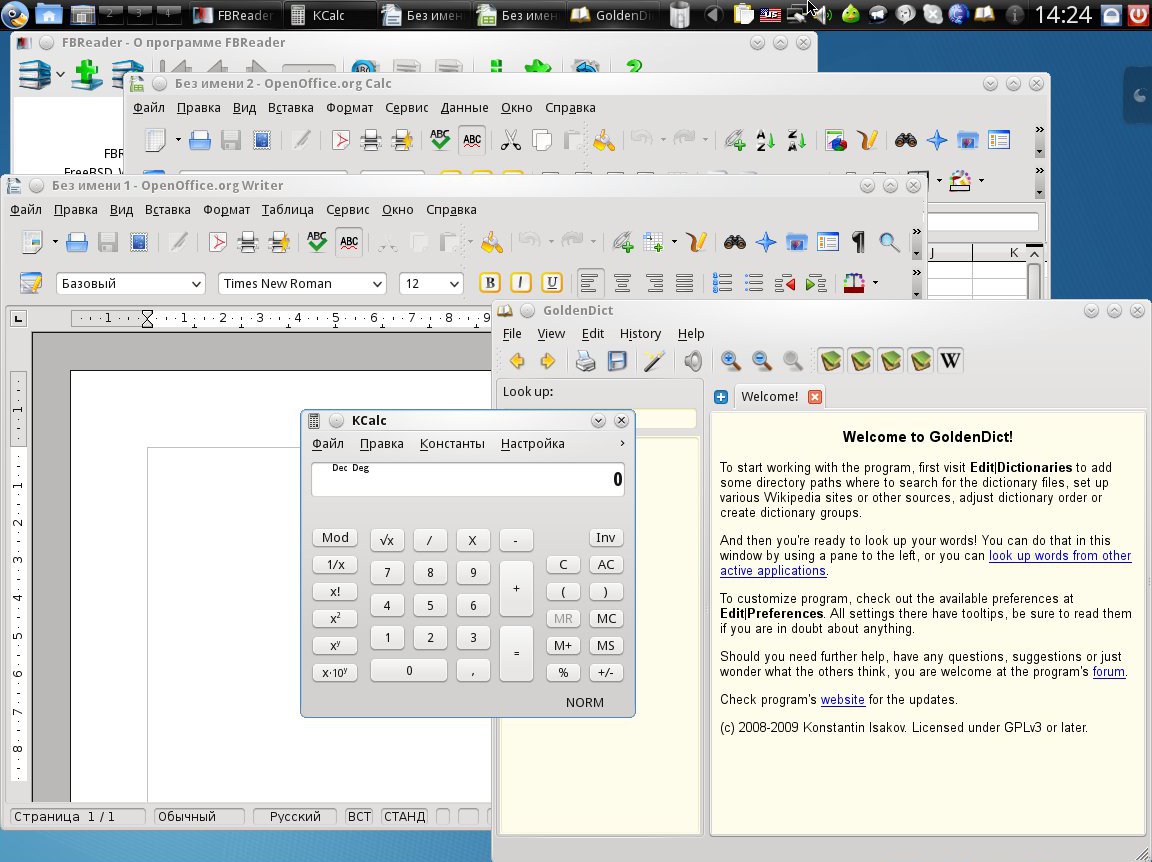
Task: Toggle Bold formatting in Writer
Action: 489,283
